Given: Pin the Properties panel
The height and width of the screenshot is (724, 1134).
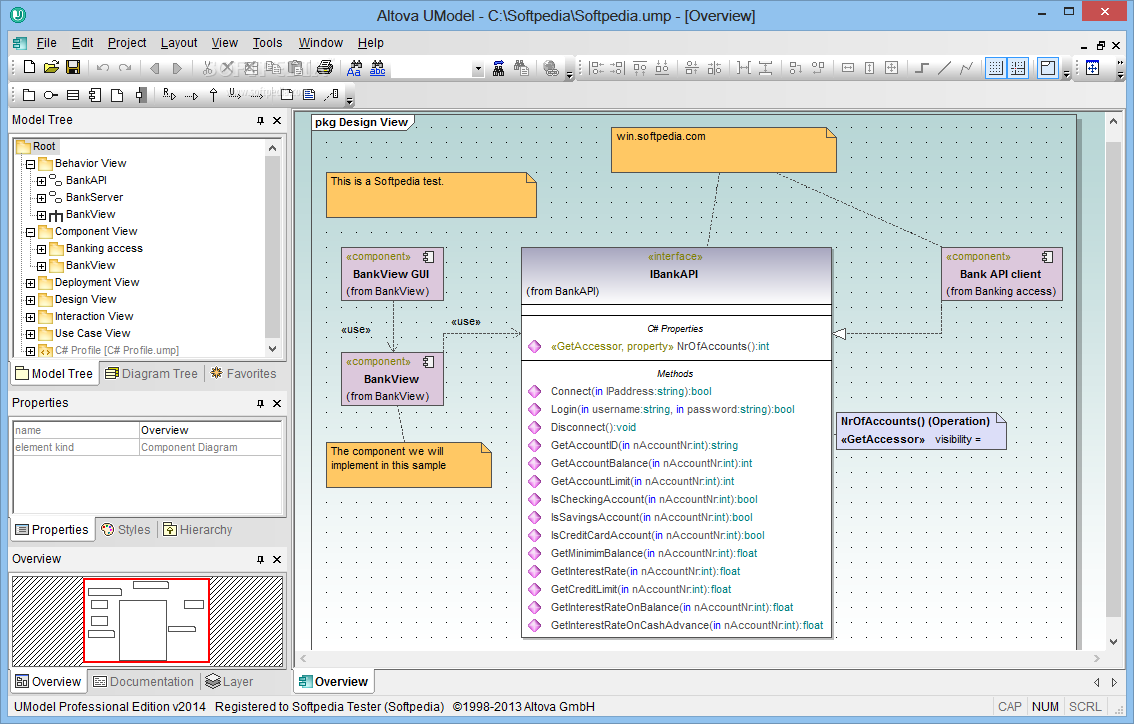Looking at the screenshot, I should (x=260, y=404).
